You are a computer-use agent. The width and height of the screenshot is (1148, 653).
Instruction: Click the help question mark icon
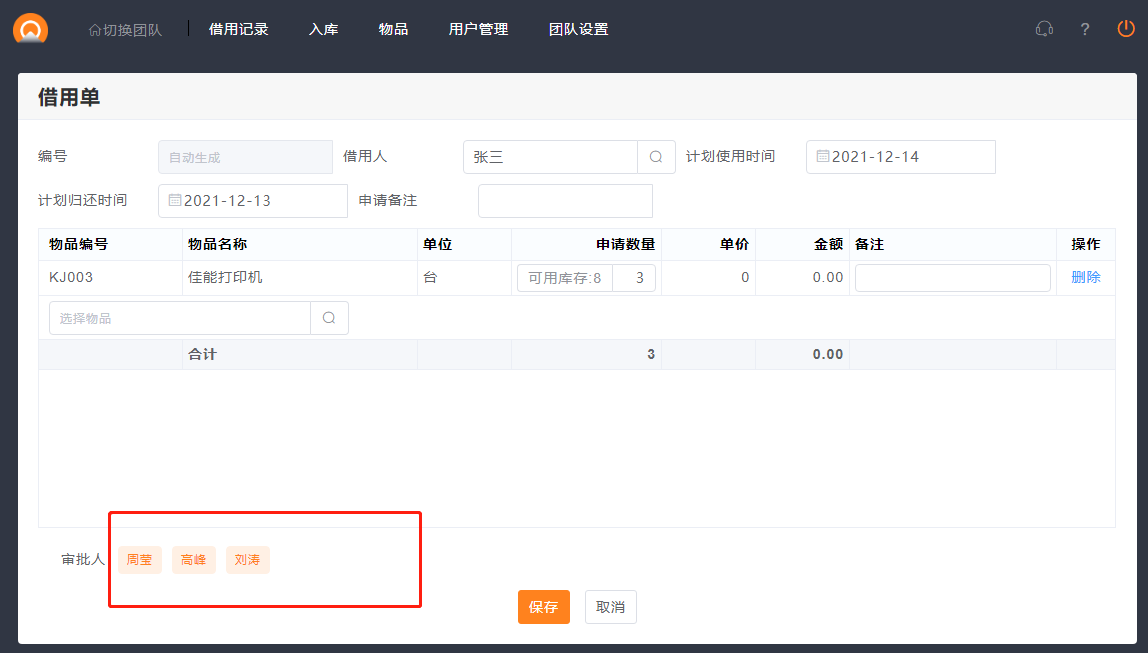point(1085,29)
